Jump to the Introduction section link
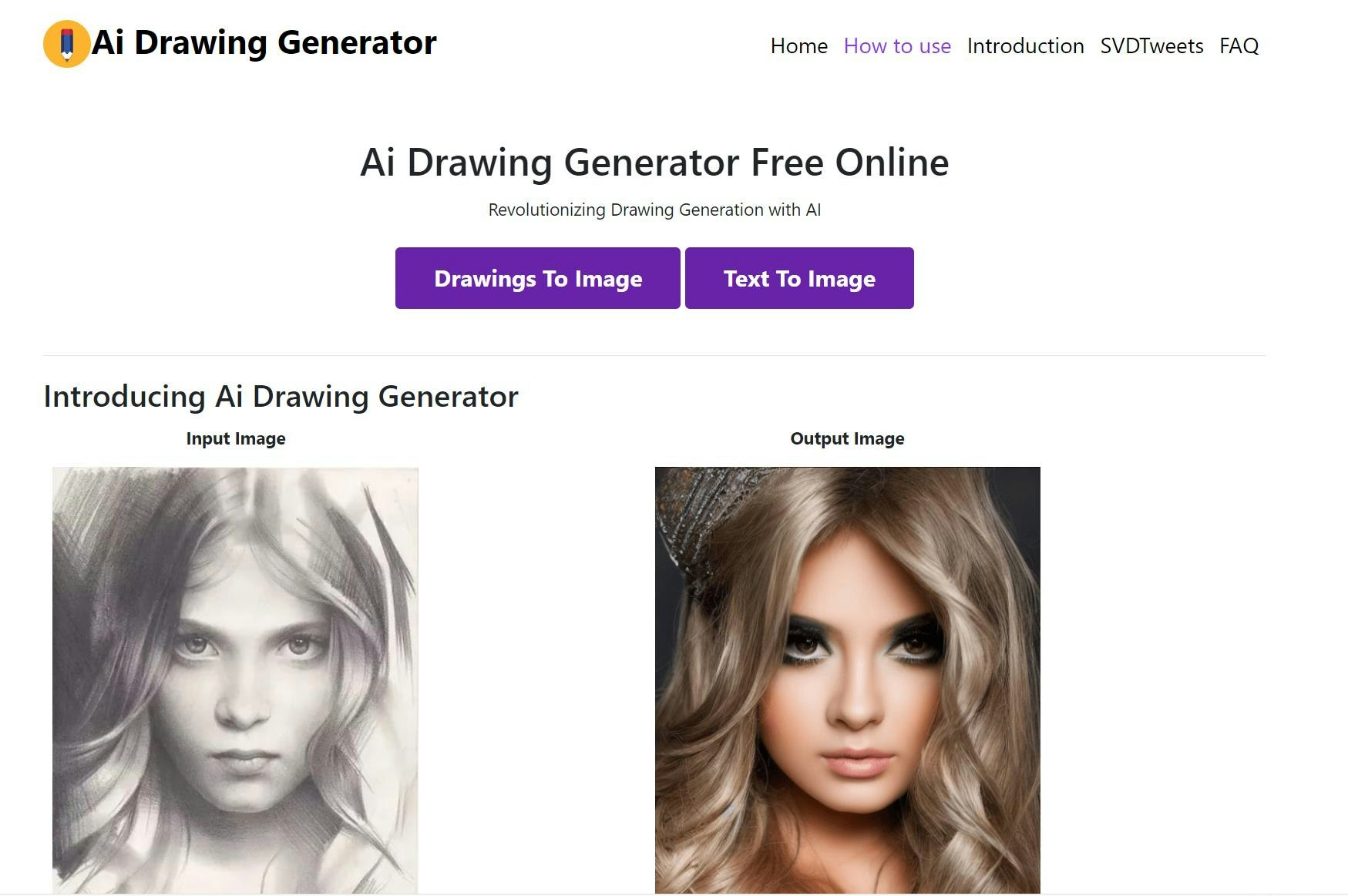 (x=1025, y=46)
